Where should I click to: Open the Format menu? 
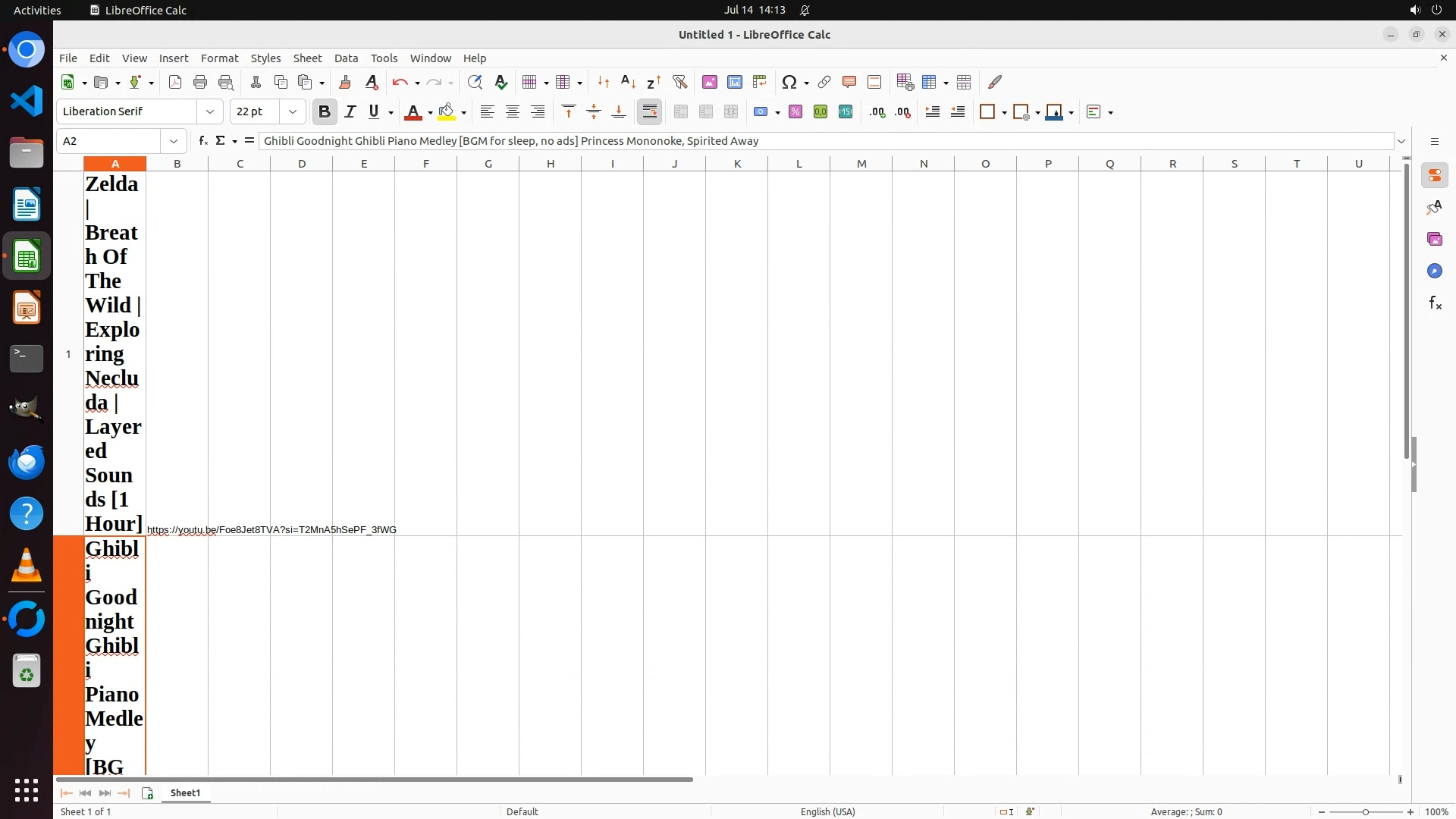[x=219, y=58]
